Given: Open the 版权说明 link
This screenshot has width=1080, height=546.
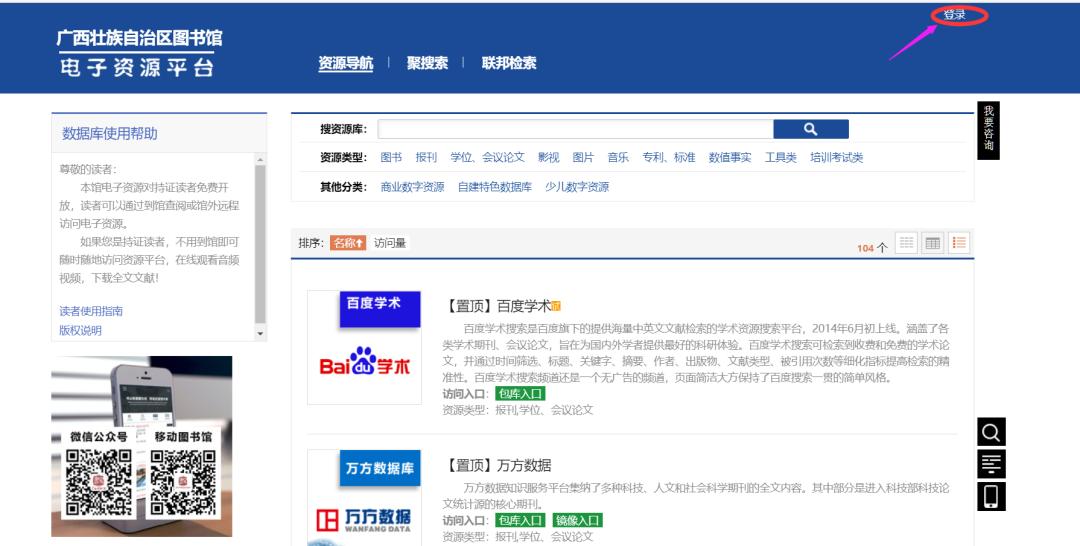Looking at the screenshot, I should click(81, 330).
